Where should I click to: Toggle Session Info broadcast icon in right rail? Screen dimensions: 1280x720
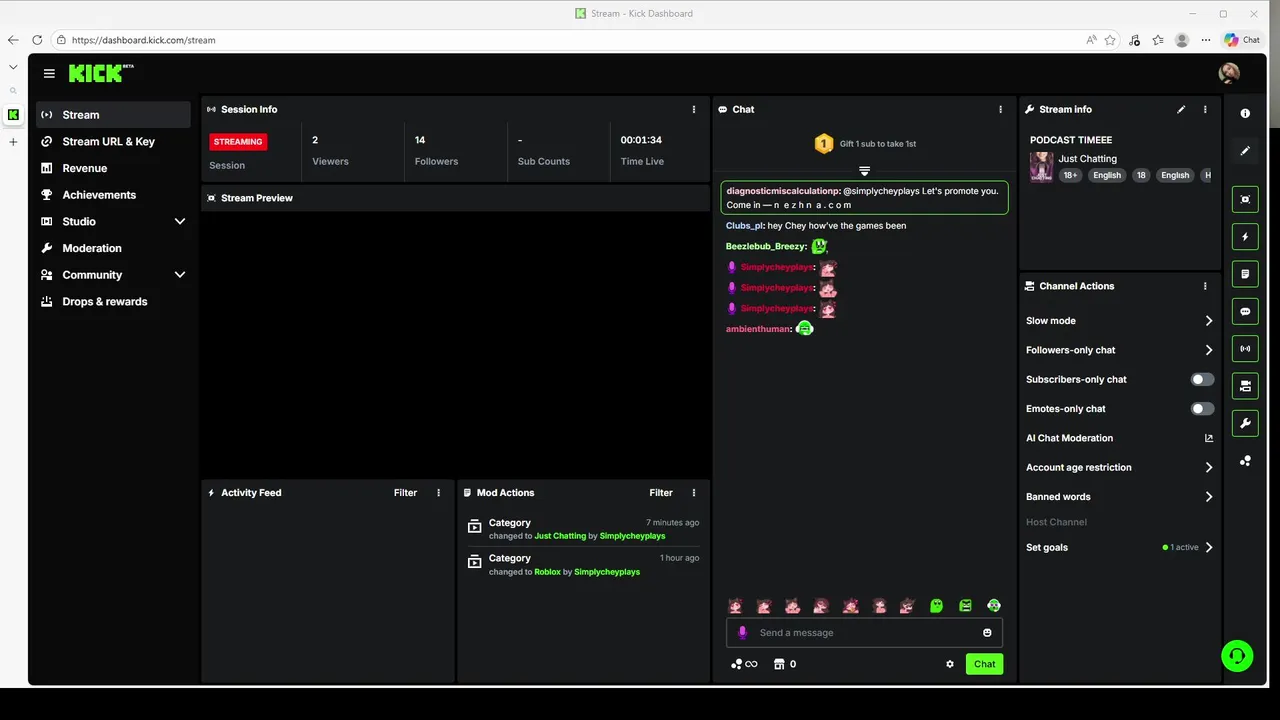click(x=1245, y=349)
